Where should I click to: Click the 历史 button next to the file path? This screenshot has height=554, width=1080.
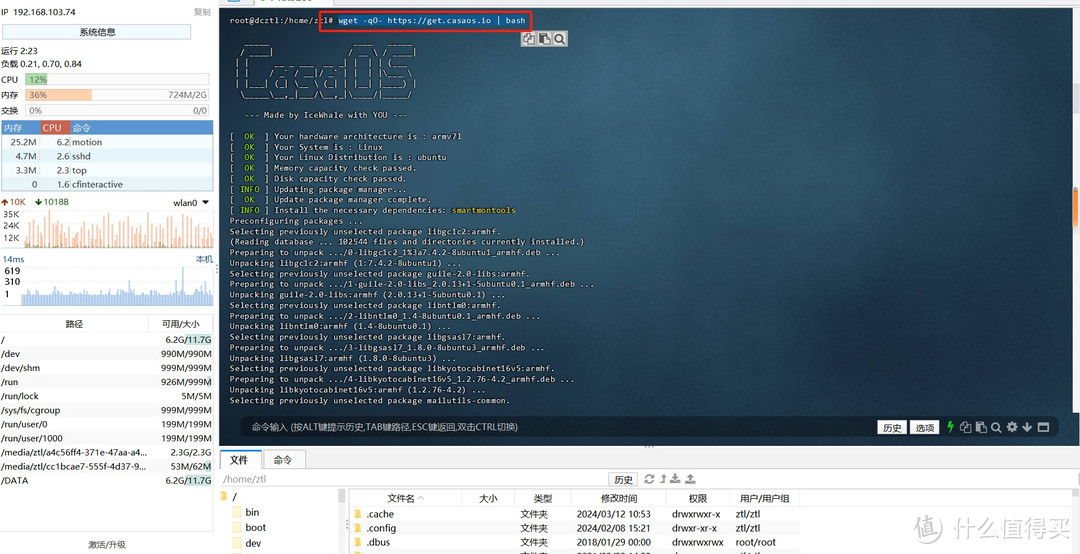tap(623, 479)
